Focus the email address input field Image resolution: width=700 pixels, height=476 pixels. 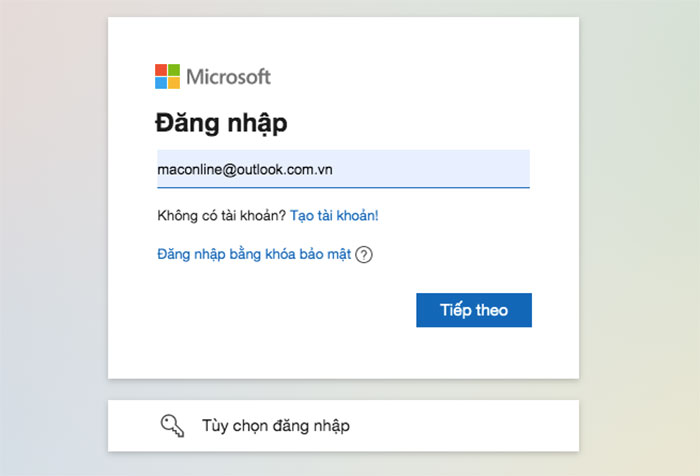343,169
